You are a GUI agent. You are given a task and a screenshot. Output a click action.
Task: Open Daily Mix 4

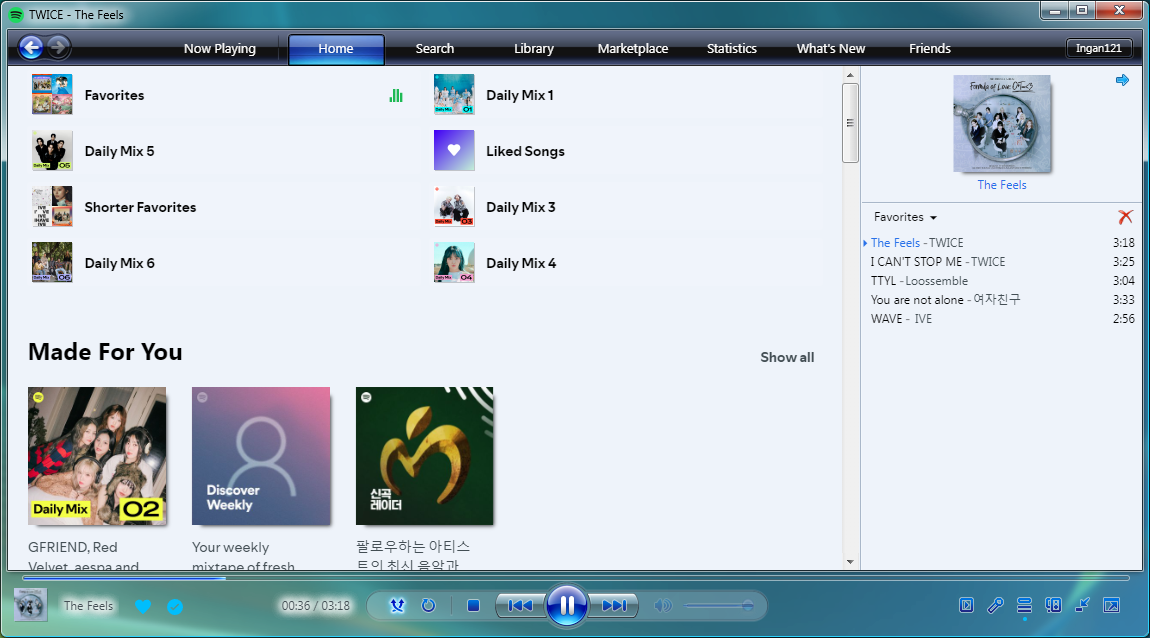click(x=627, y=263)
